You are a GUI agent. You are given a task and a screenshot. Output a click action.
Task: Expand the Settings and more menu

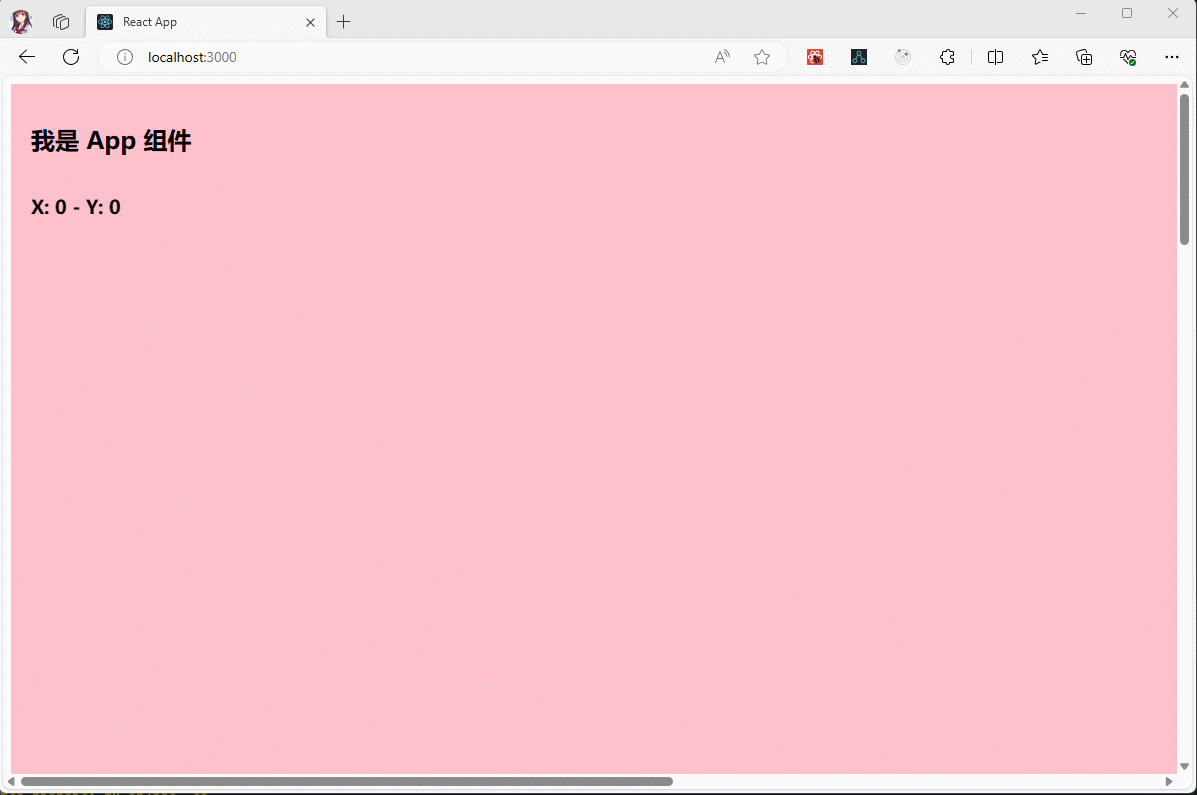(x=1172, y=57)
